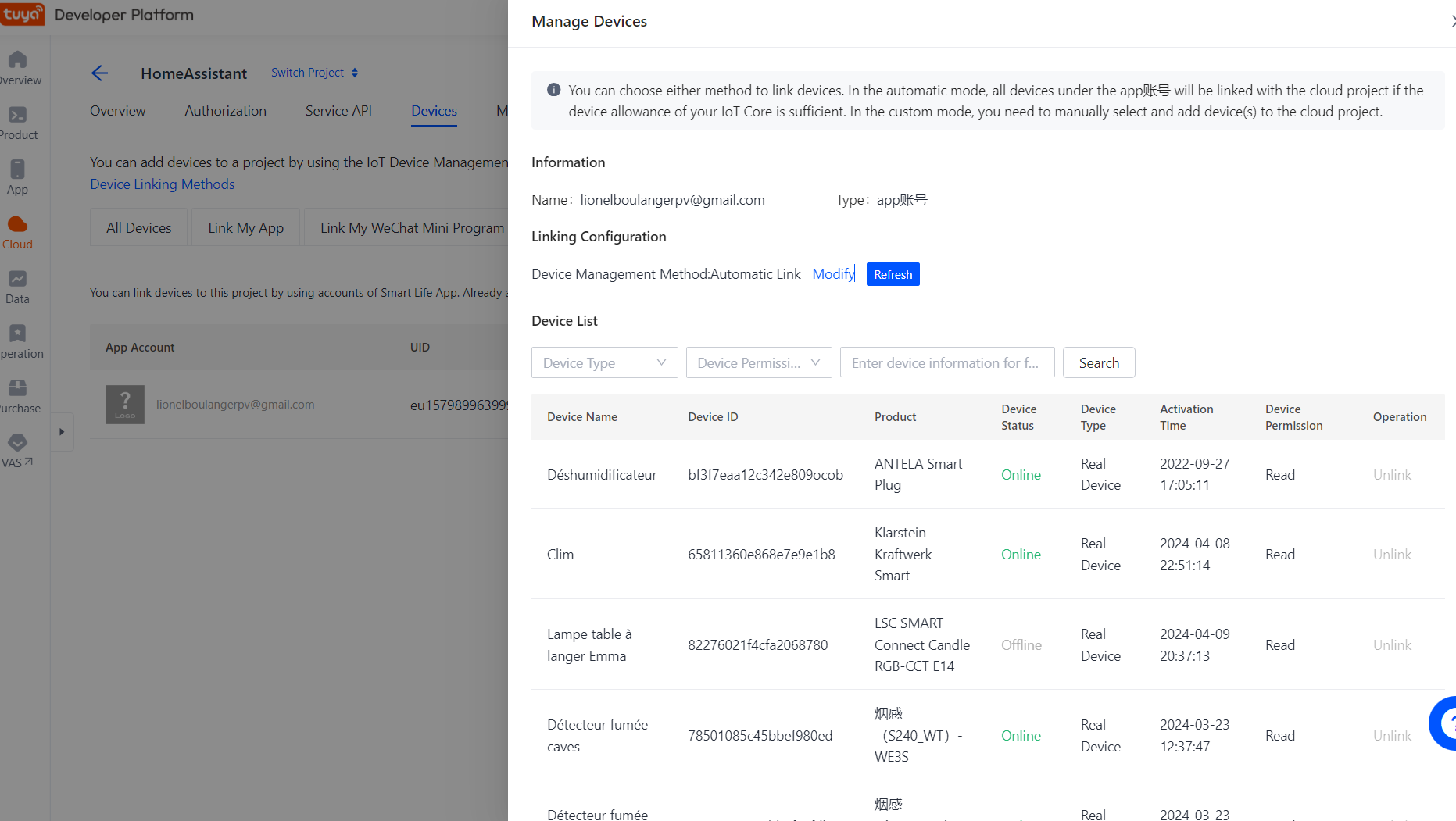
Task: Click the device information search field
Action: (x=946, y=363)
